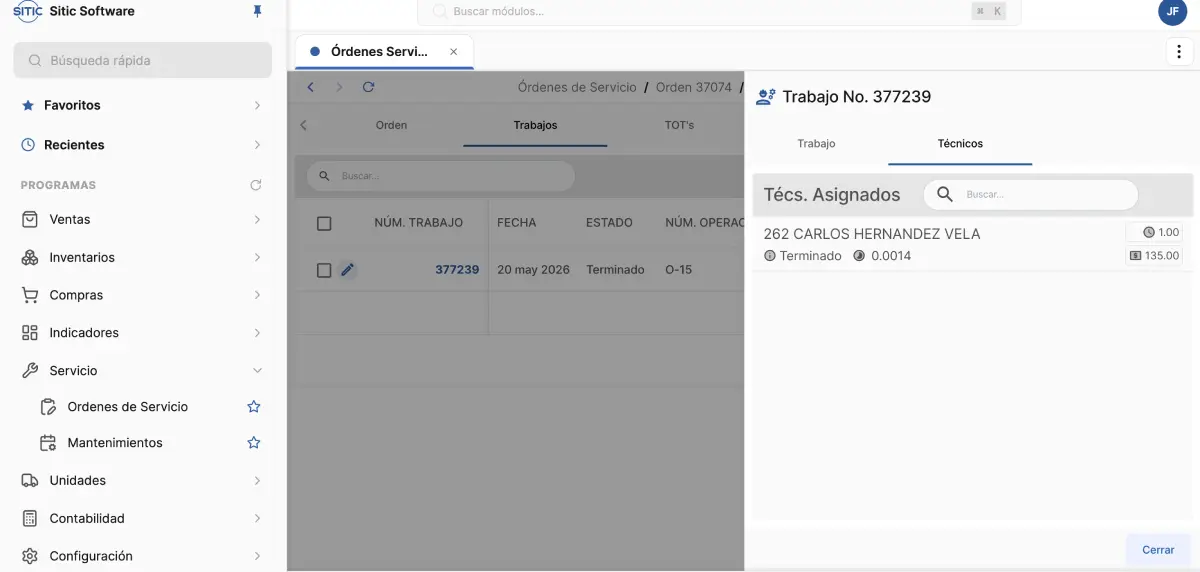Open the three-dot options menu
Screen dimensions: 1200x572
click(x=1179, y=52)
